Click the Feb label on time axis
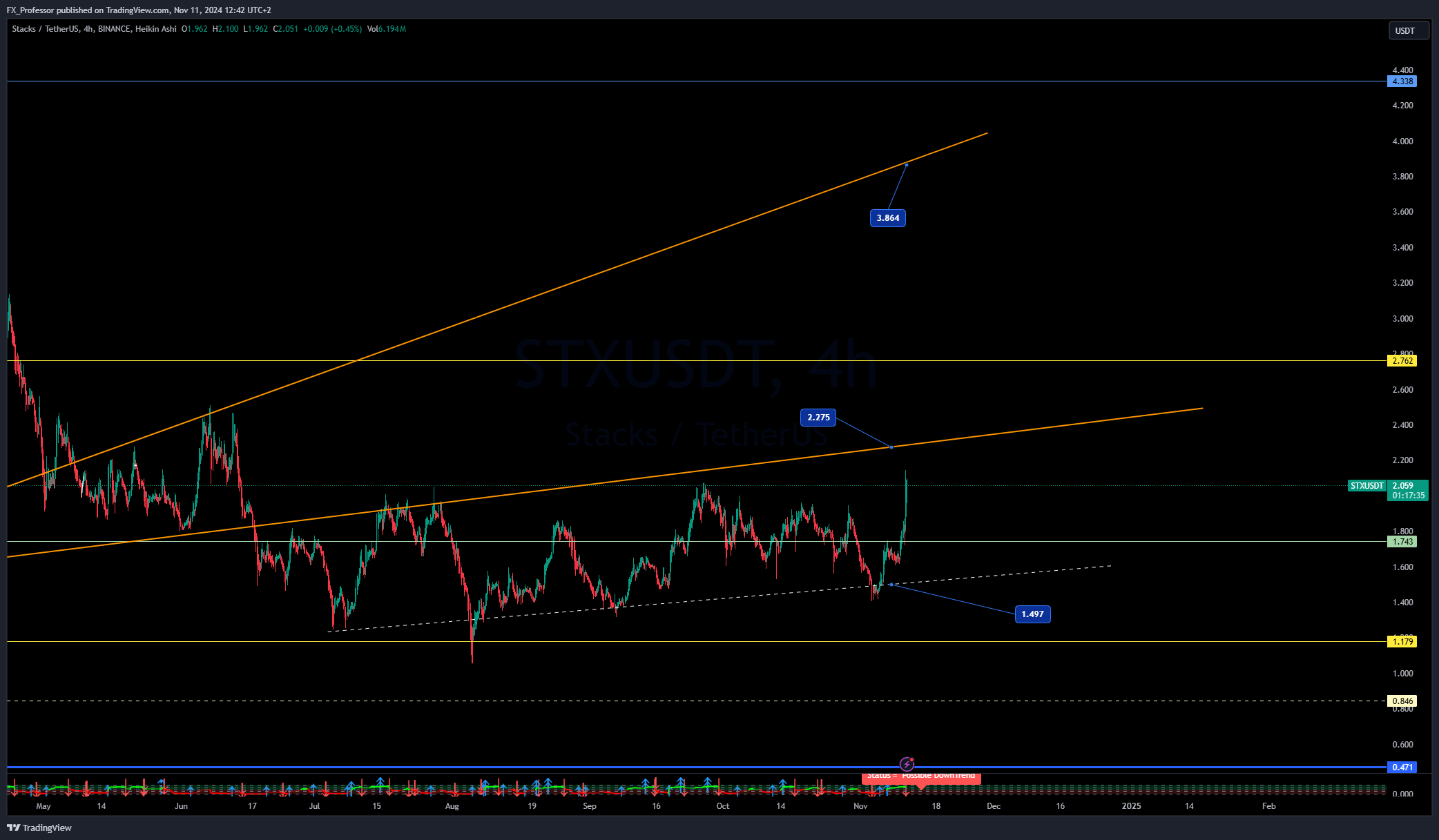The width and height of the screenshot is (1439, 840). click(1268, 806)
